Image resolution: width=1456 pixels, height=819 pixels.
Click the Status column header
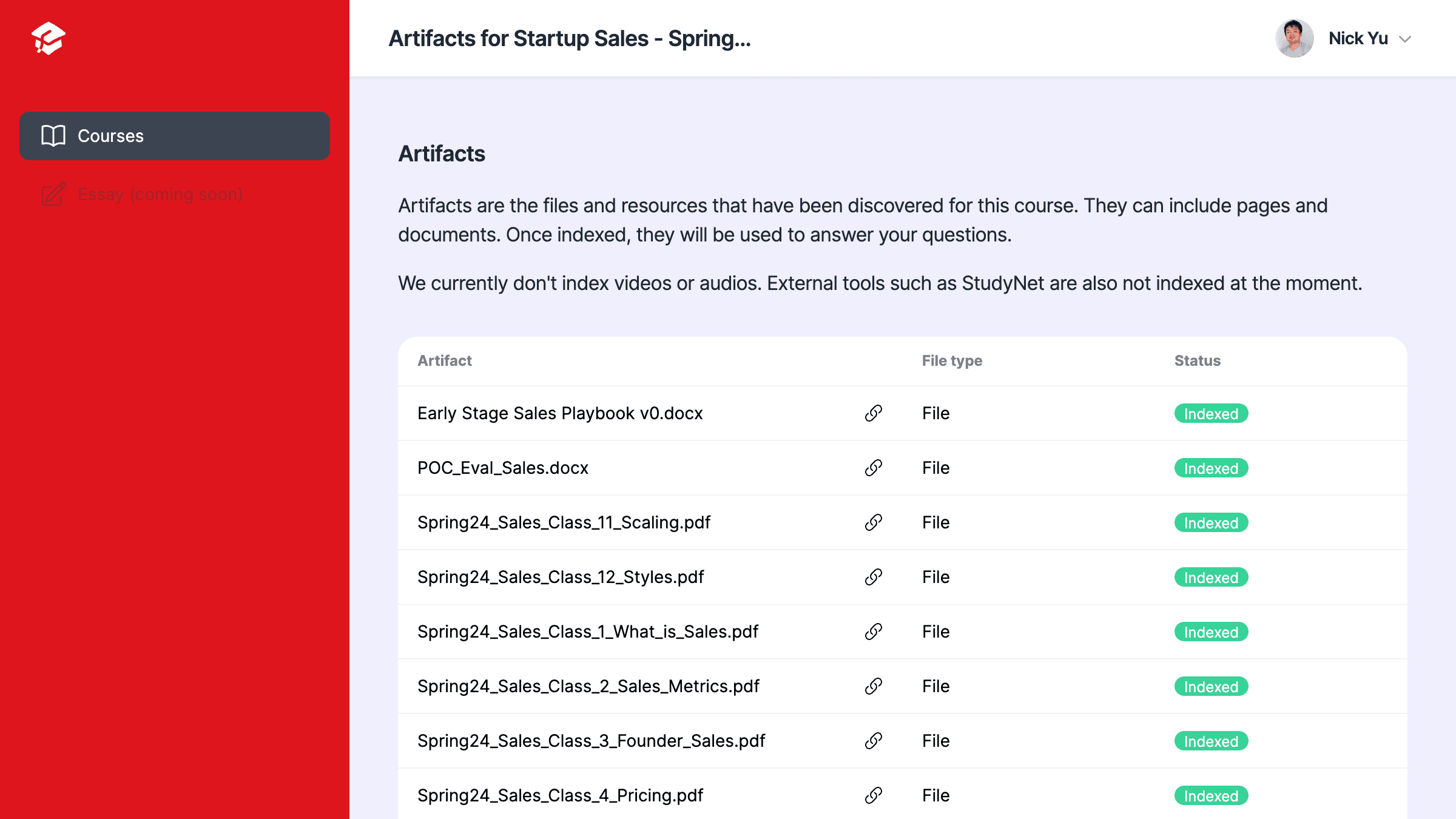(x=1197, y=361)
